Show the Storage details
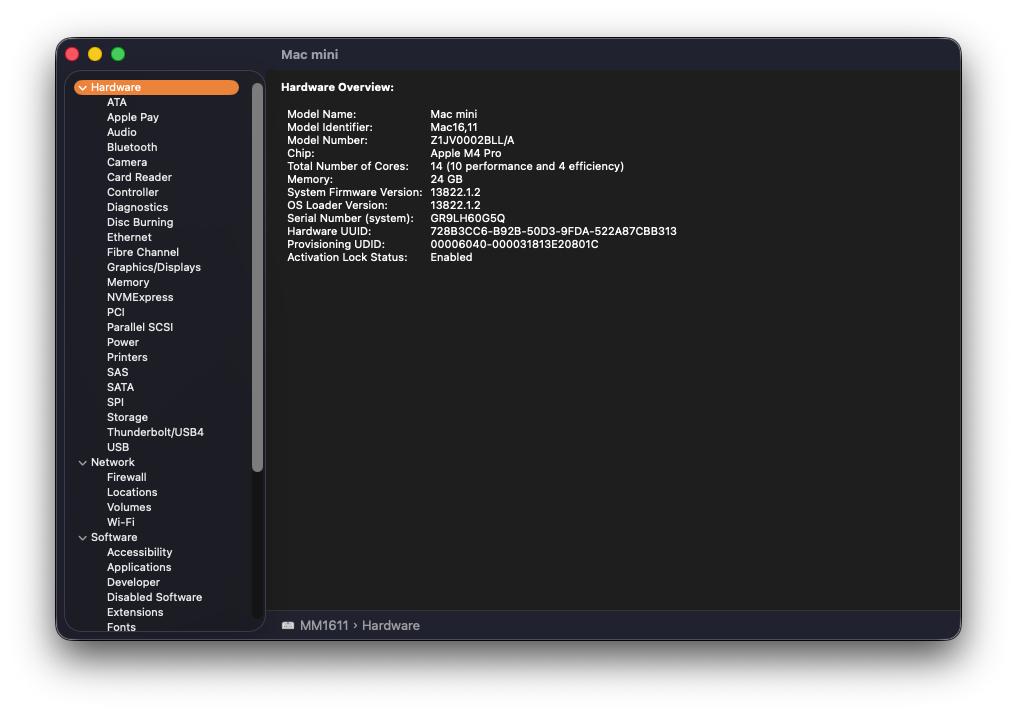Viewport: 1017px width, 714px height. (127, 417)
